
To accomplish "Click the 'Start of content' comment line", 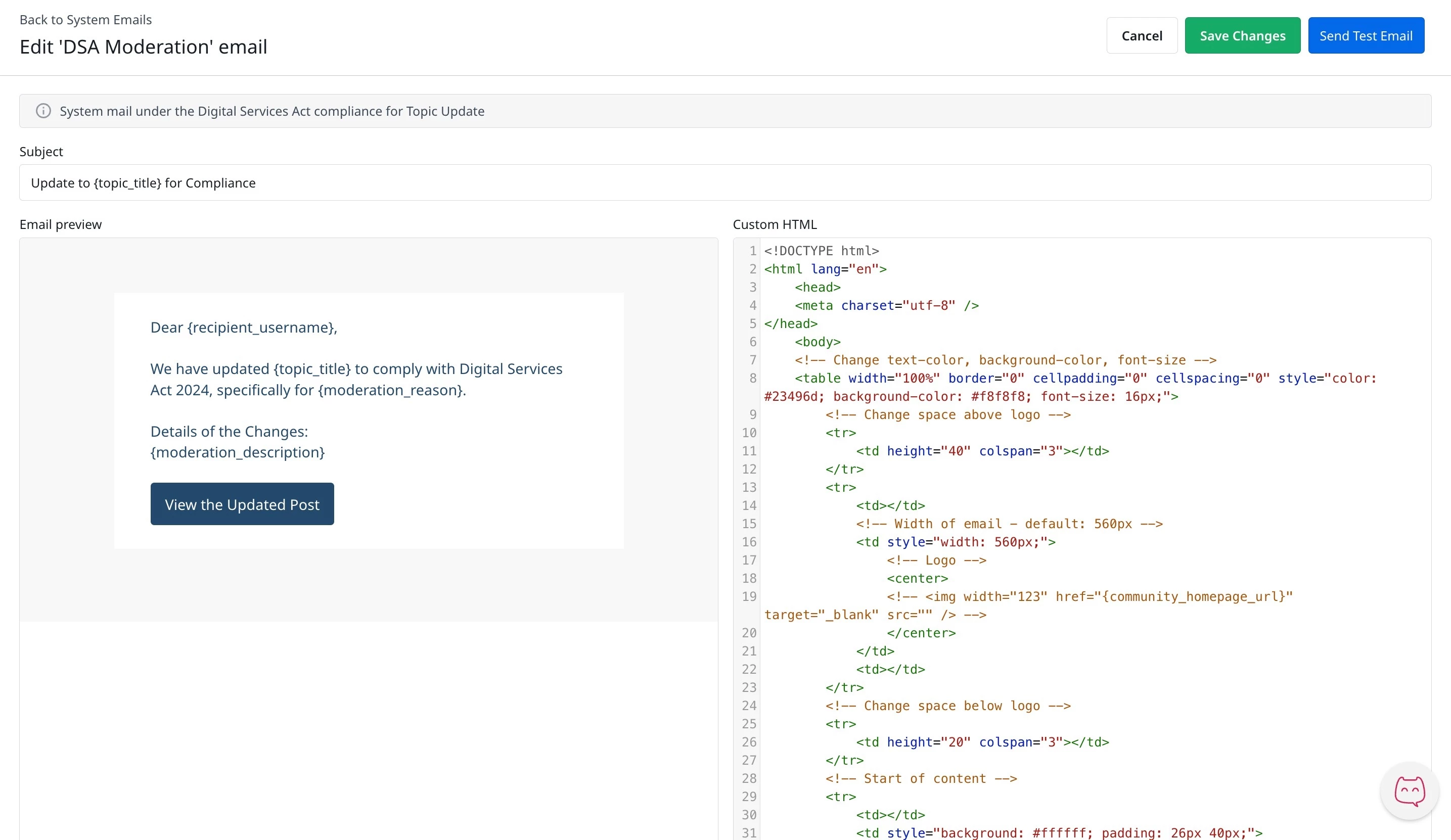I will (921, 778).
